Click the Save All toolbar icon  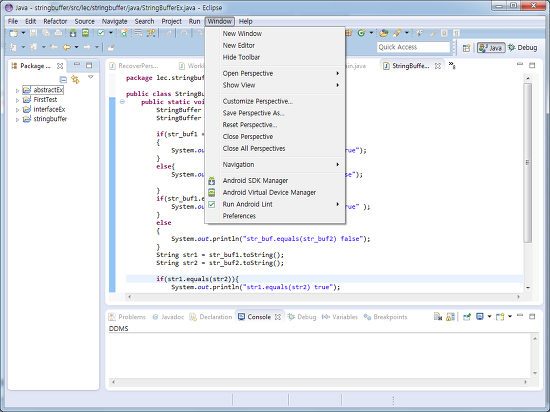(46, 33)
